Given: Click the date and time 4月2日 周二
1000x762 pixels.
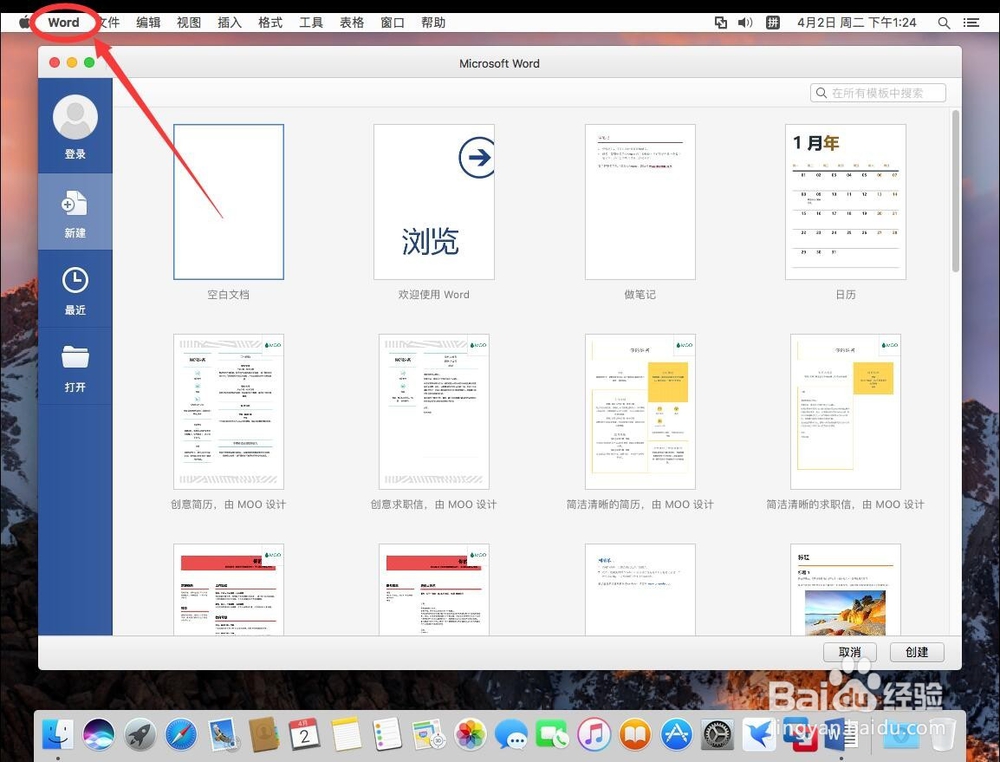Looking at the screenshot, I should (x=857, y=22).
